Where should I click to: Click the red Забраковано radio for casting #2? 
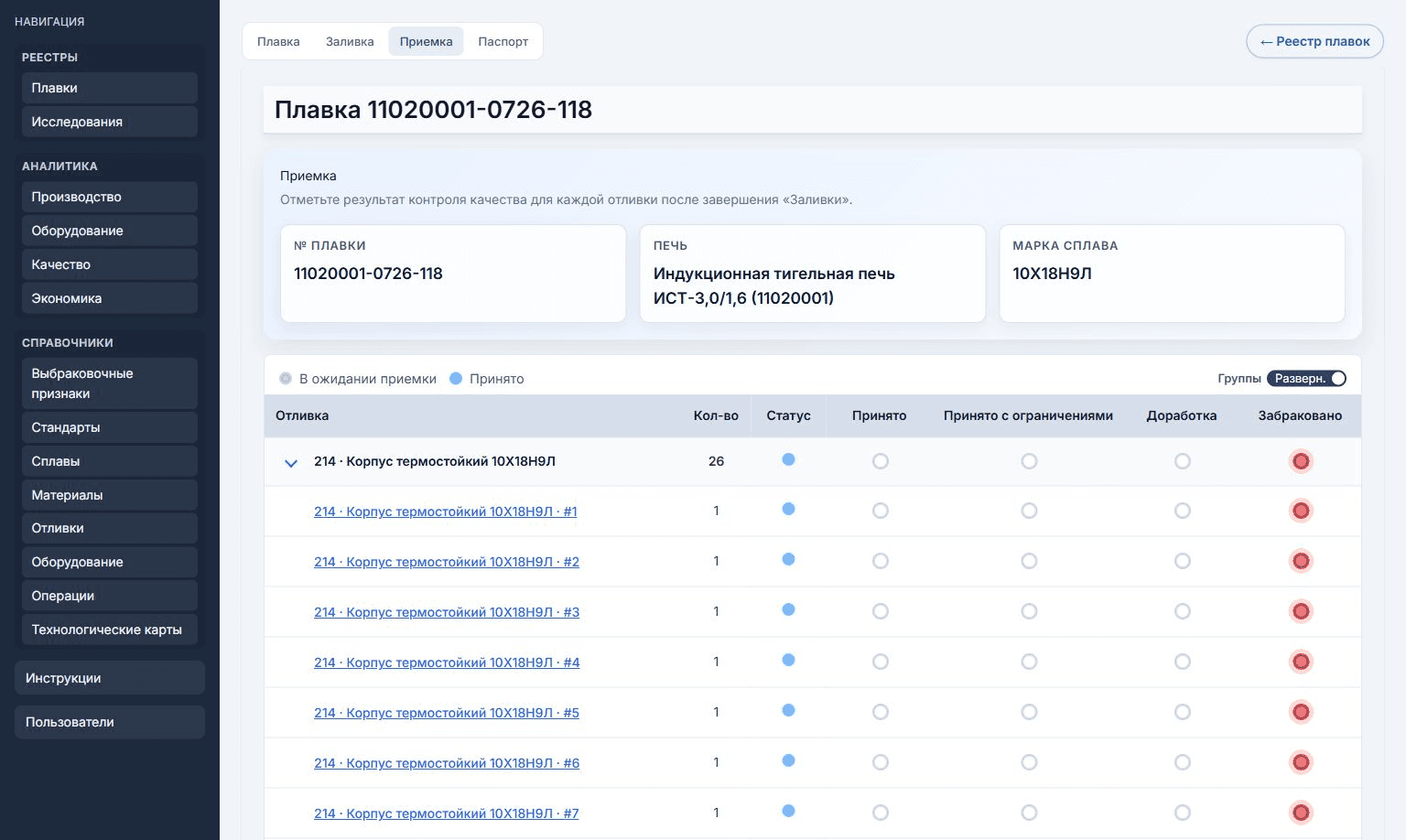click(1301, 561)
